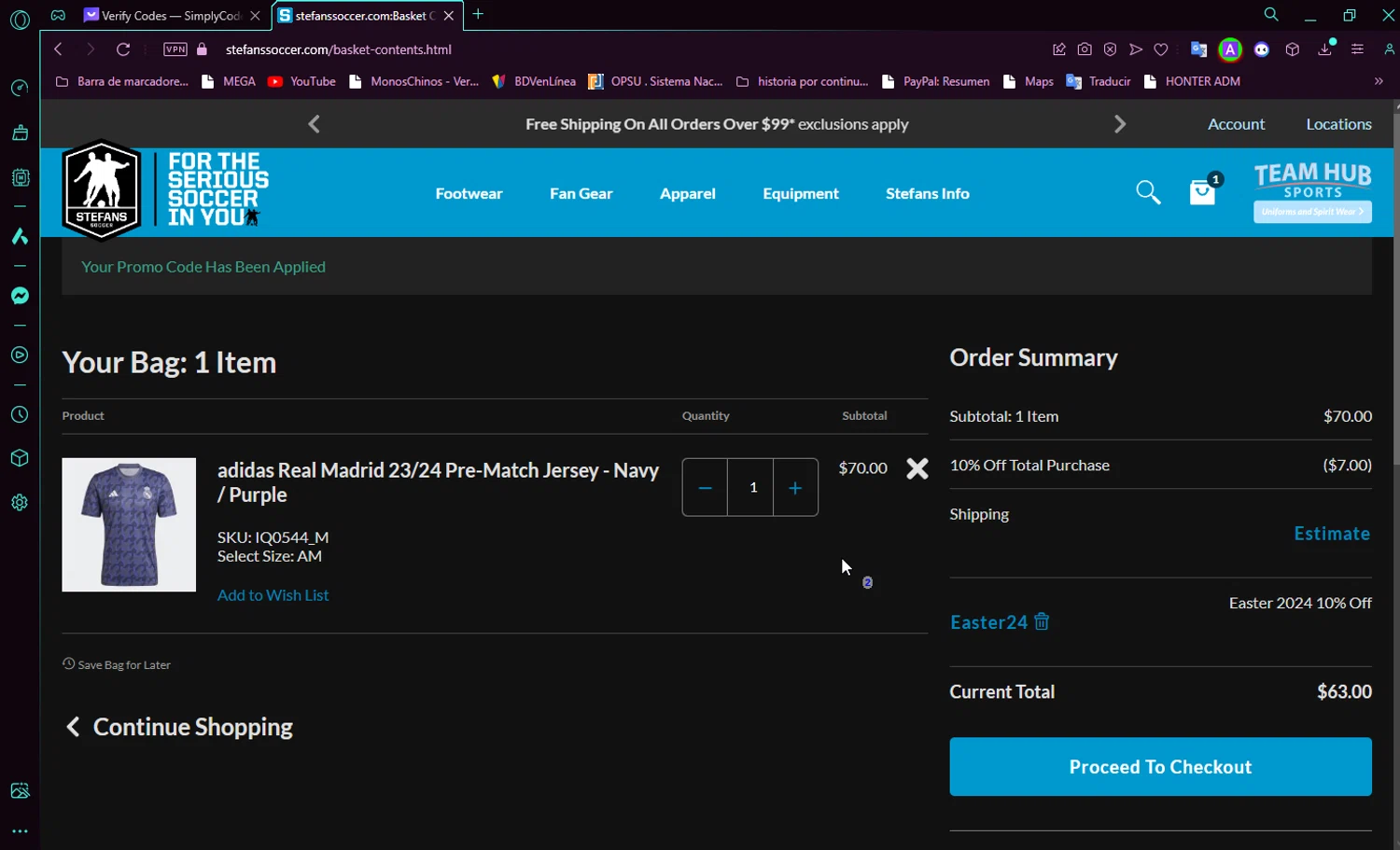Add page to bookmarks heart icon
This screenshot has height=850, width=1400.
[x=1161, y=49]
